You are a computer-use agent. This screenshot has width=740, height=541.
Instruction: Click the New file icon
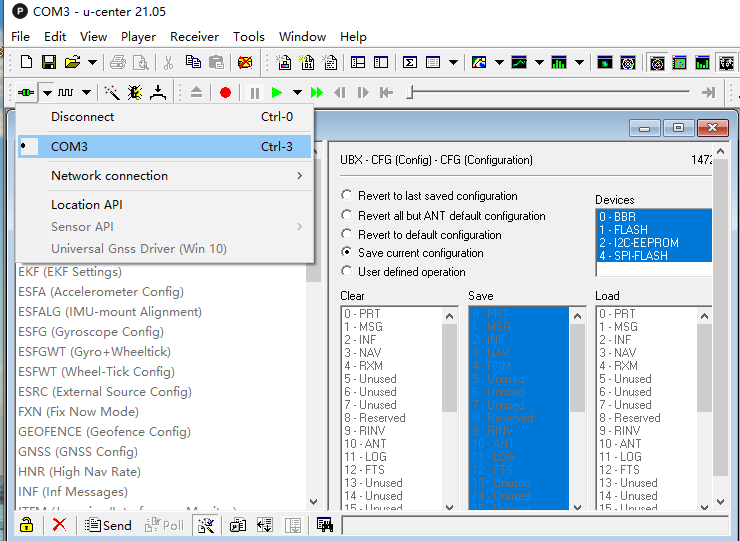[26, 62]
